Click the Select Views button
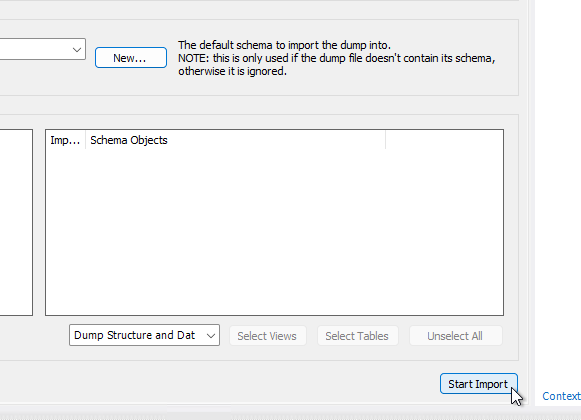The image size is (581, 420). coord(268,336)
